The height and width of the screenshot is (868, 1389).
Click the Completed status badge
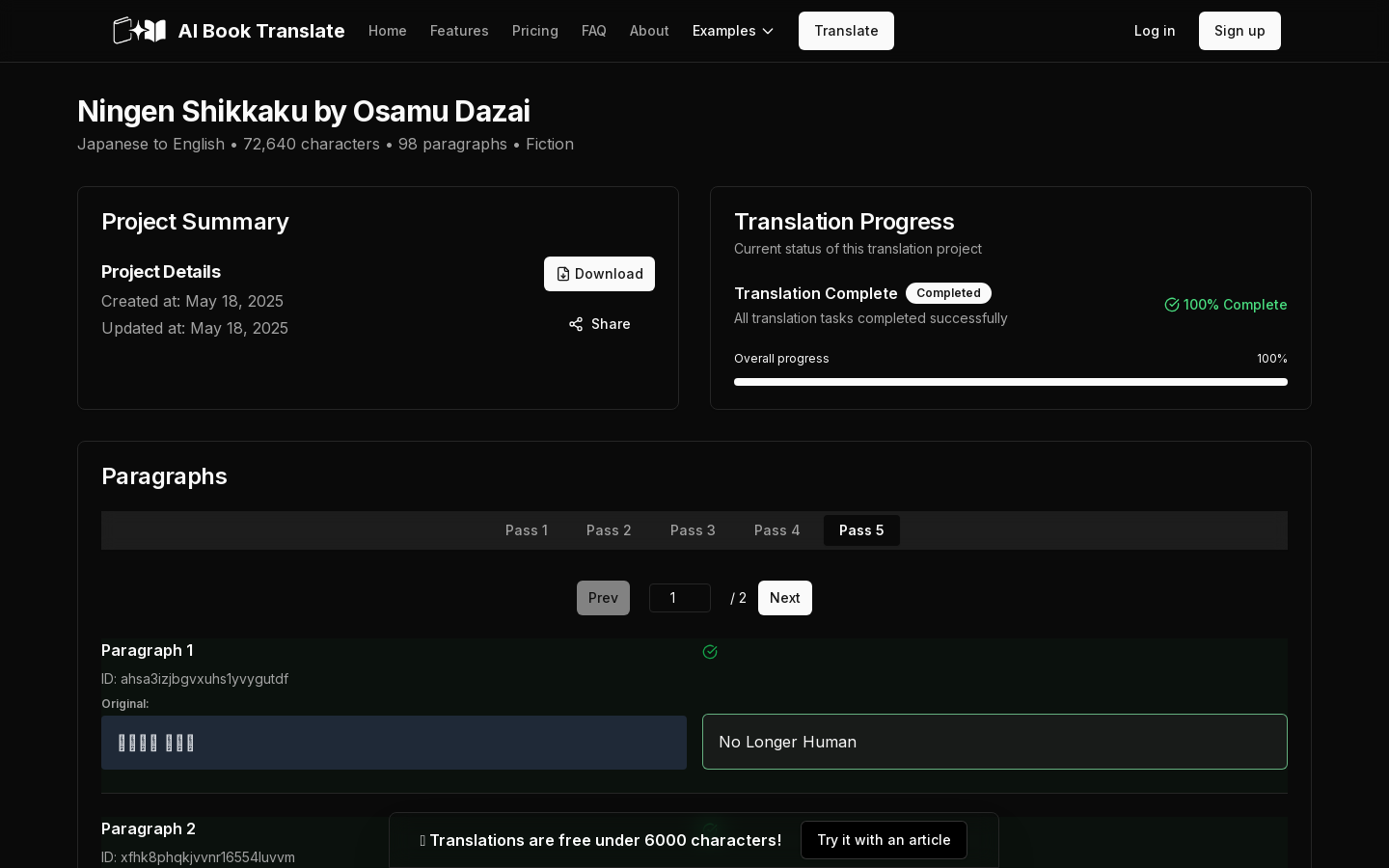(x=948, y=293)
